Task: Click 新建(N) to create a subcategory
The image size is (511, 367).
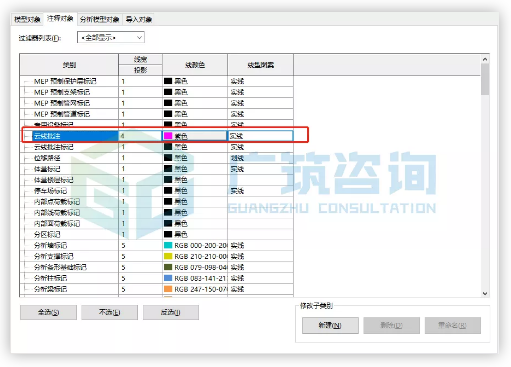Action: pyautogui.click(x=330, y=325)
